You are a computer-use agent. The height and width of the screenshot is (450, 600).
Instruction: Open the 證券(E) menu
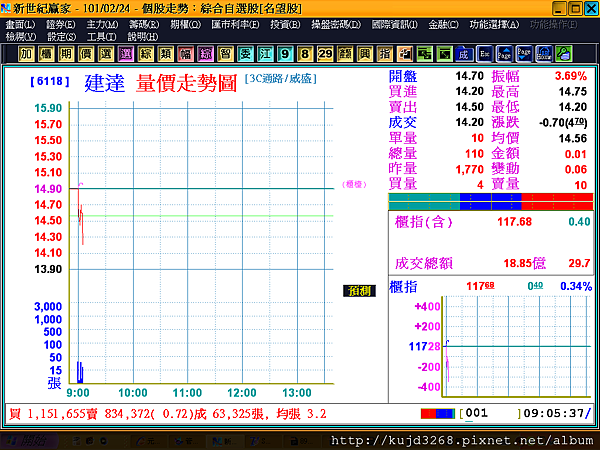coord(61,24)
